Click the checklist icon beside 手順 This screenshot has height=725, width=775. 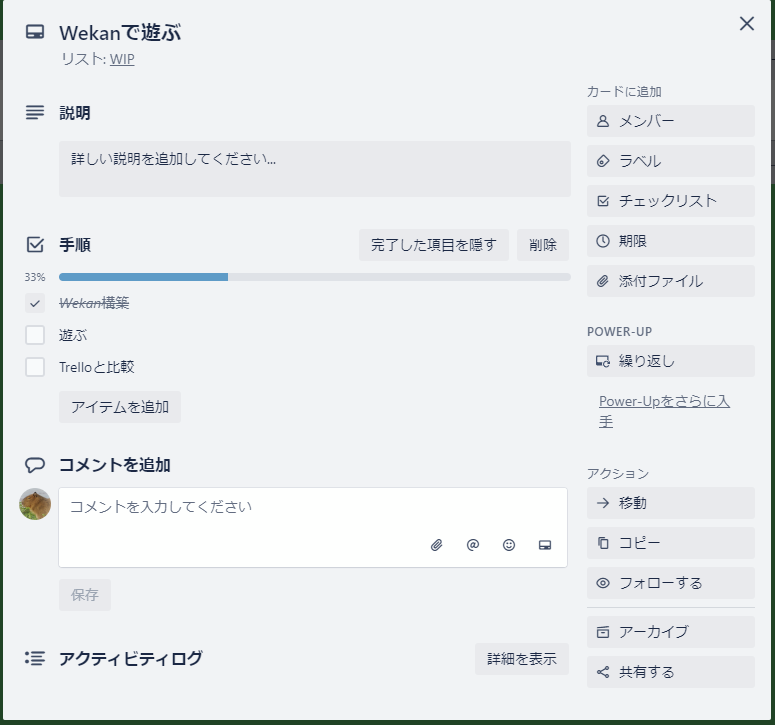click(x=35, y=245)
